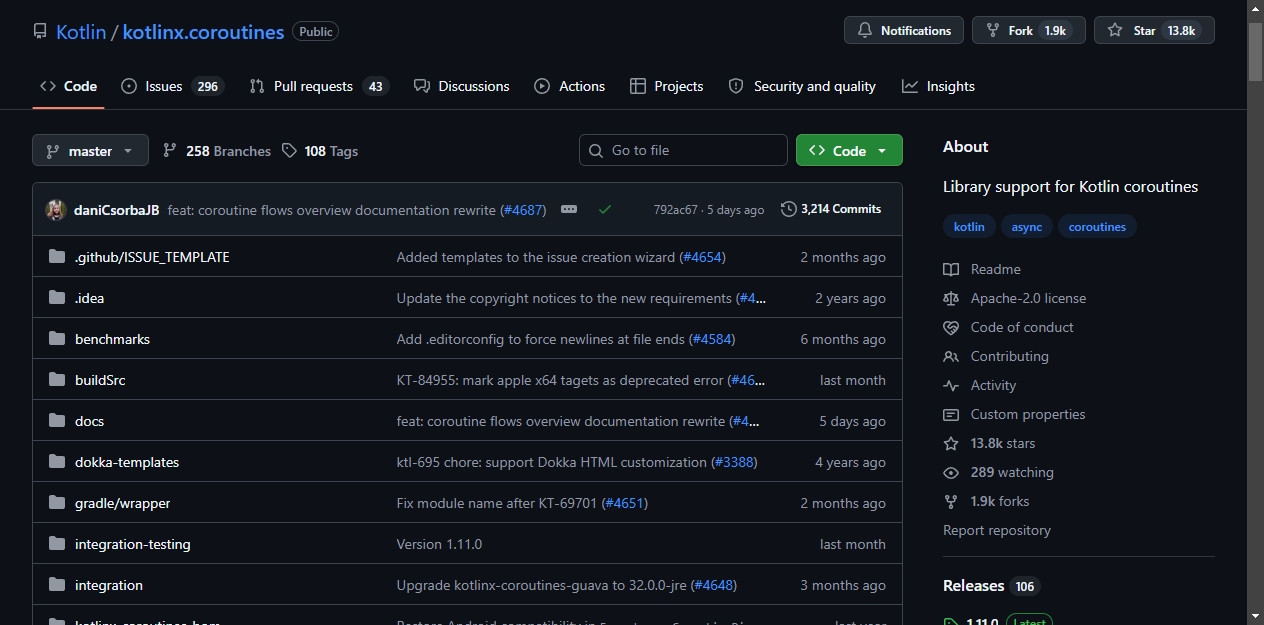Click Report repository link
Viewport: 1264px width, 625px height.
tap(997, 530)
